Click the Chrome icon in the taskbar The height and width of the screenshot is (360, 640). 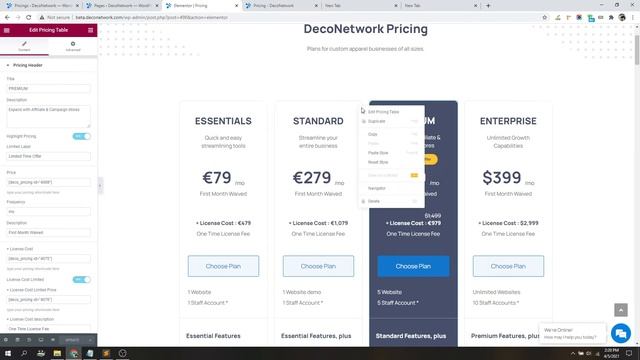73,353
